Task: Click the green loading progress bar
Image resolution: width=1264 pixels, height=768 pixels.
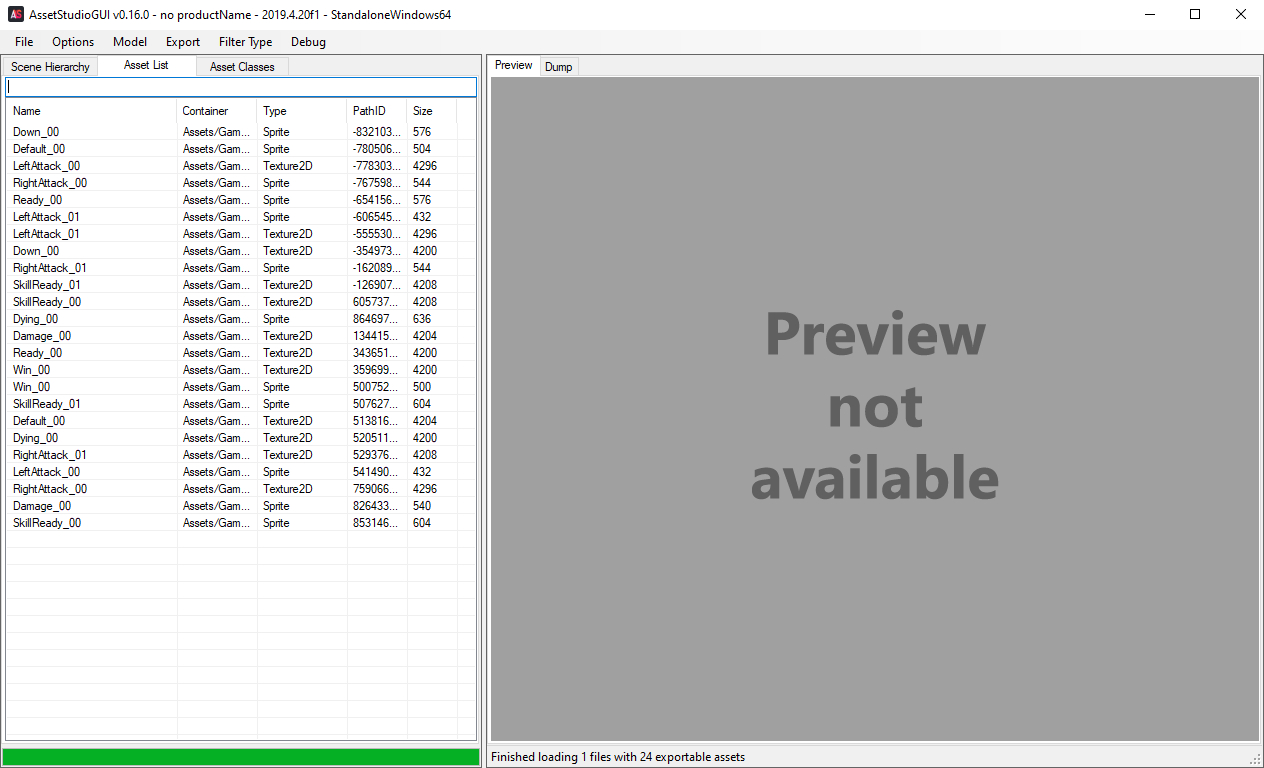Action: tap(241, 757)
